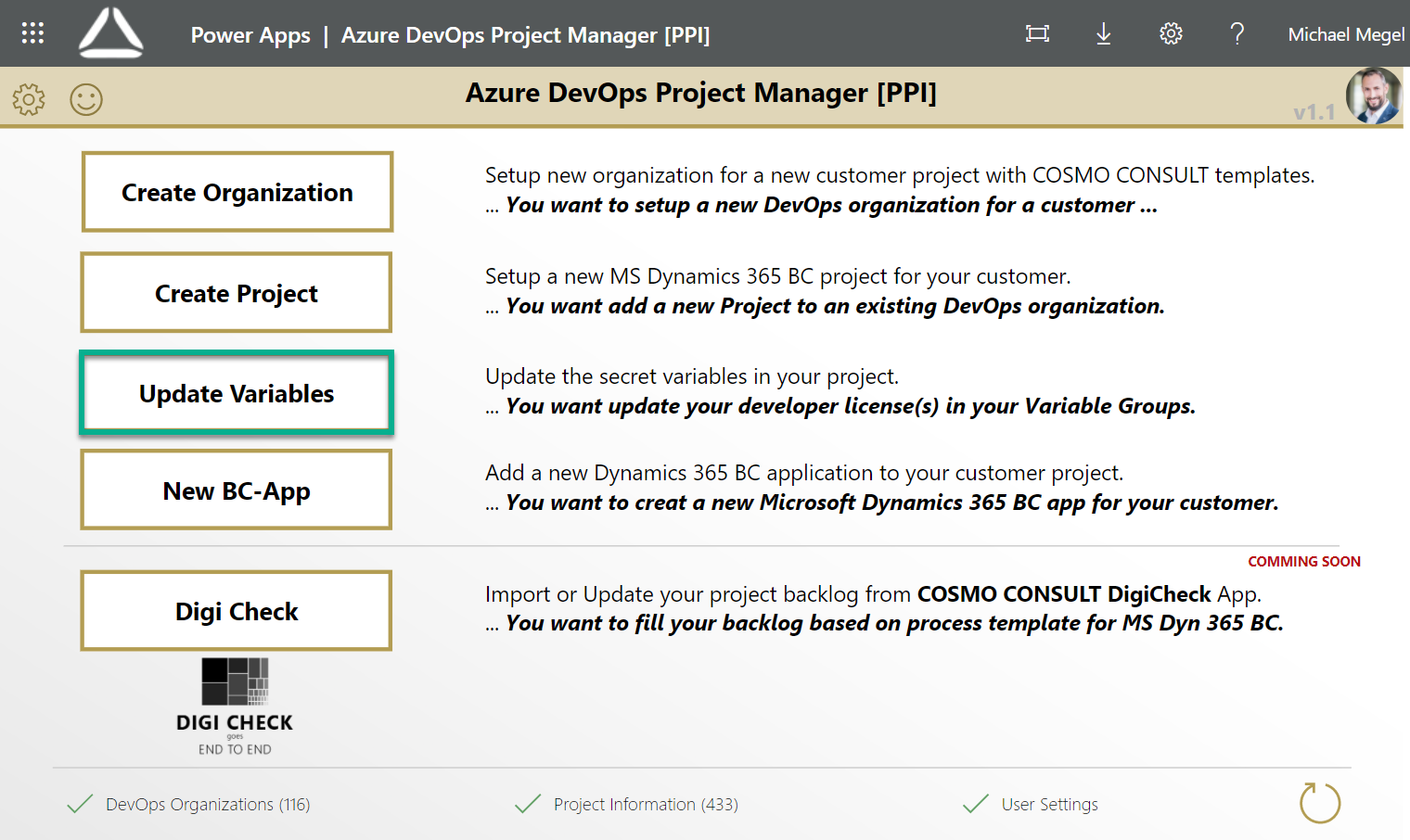The image size is (1410, 840).
Task: Click the download arrow icon
Action: point(1103,34)
